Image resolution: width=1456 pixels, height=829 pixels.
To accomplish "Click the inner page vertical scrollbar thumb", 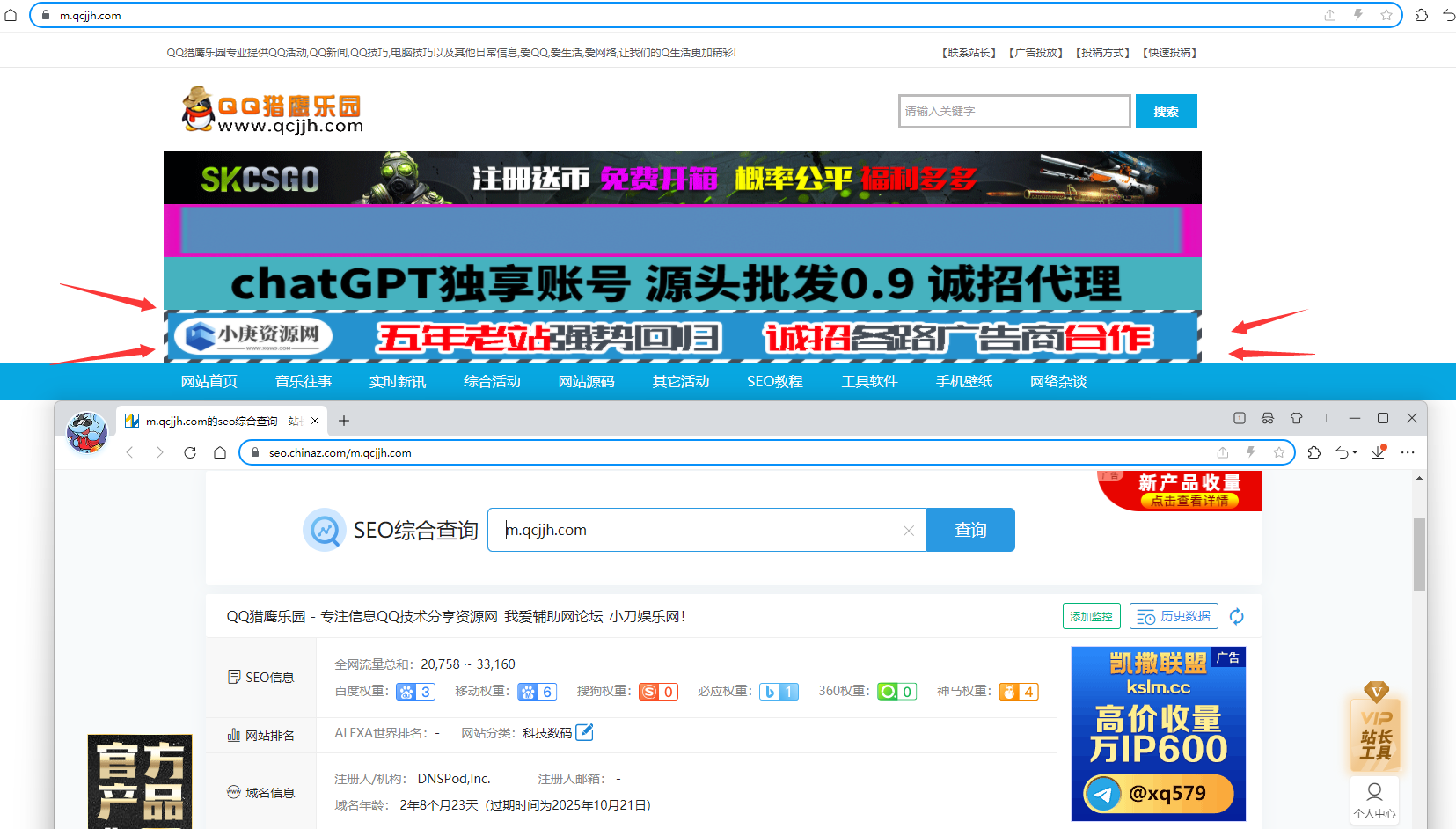I will pos(1419,554).
